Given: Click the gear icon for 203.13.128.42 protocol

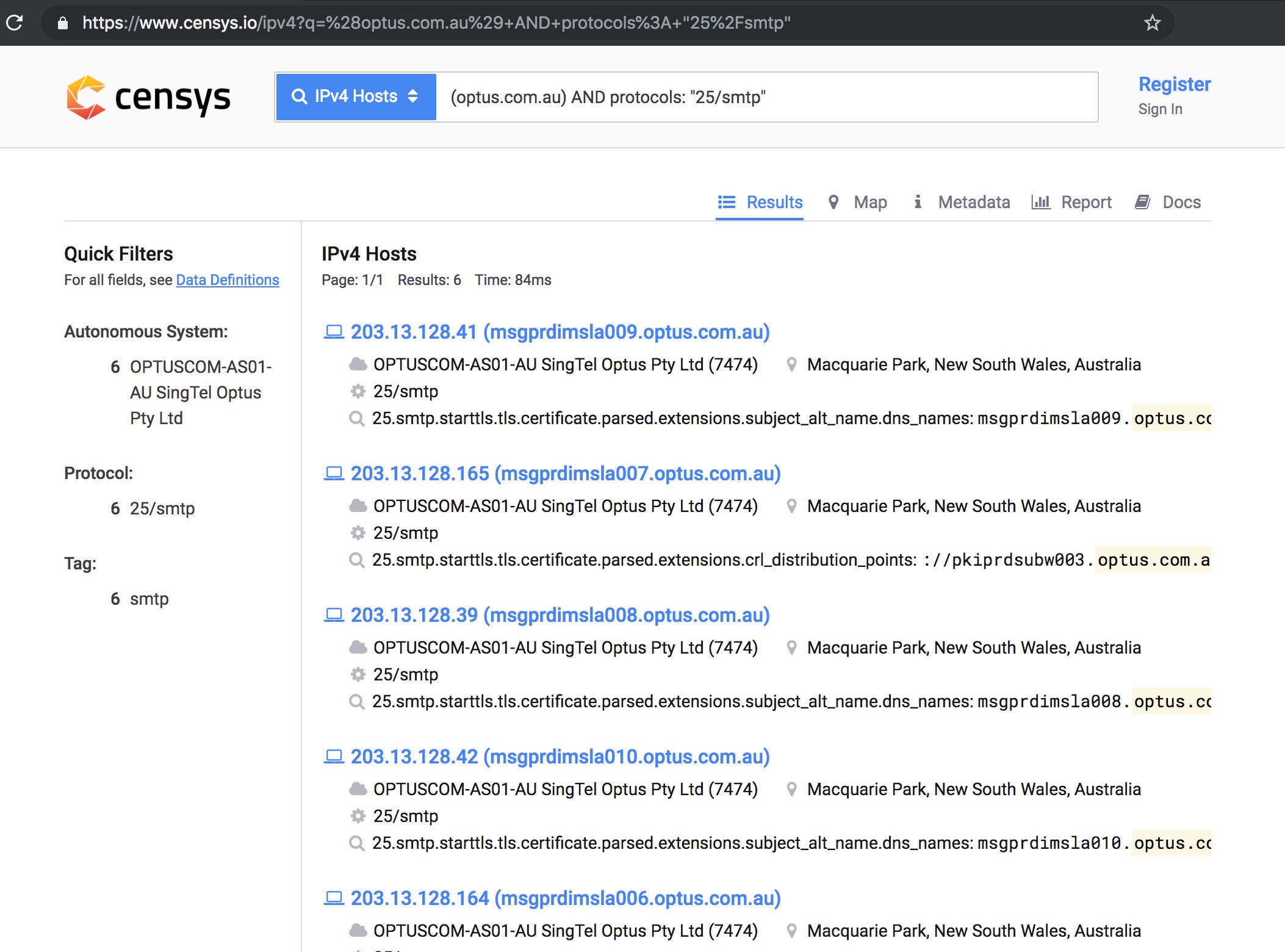Looking at the screenshot, I should click(x=358, y=816).
